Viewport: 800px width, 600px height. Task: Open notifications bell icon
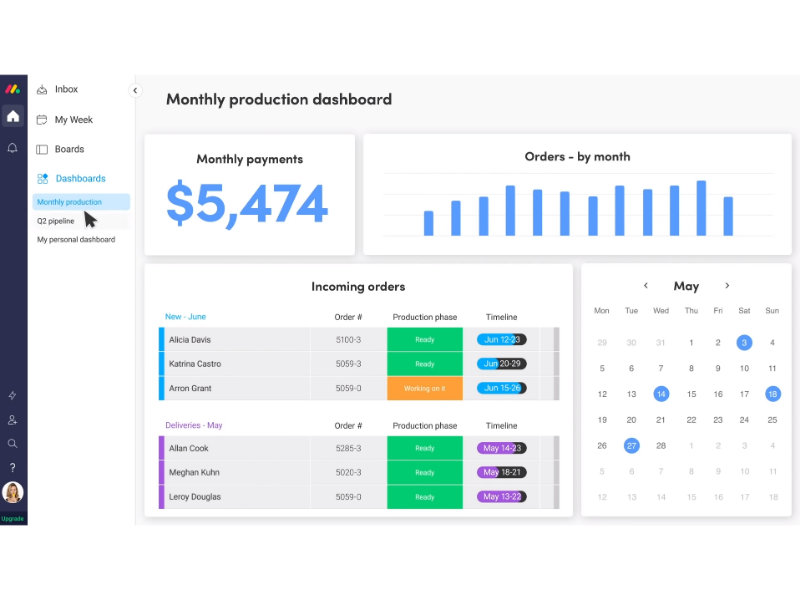tap(13, 148)
